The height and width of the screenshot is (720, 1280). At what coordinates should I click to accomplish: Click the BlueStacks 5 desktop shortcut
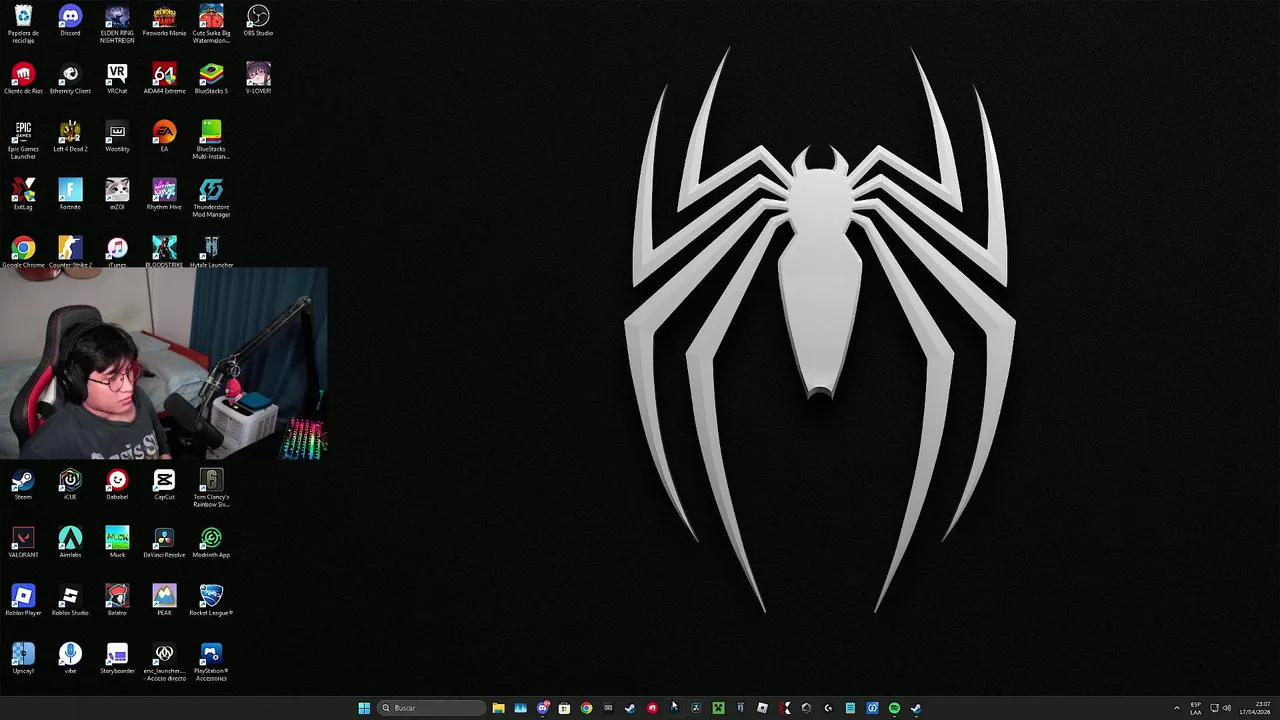click(211, 79)
